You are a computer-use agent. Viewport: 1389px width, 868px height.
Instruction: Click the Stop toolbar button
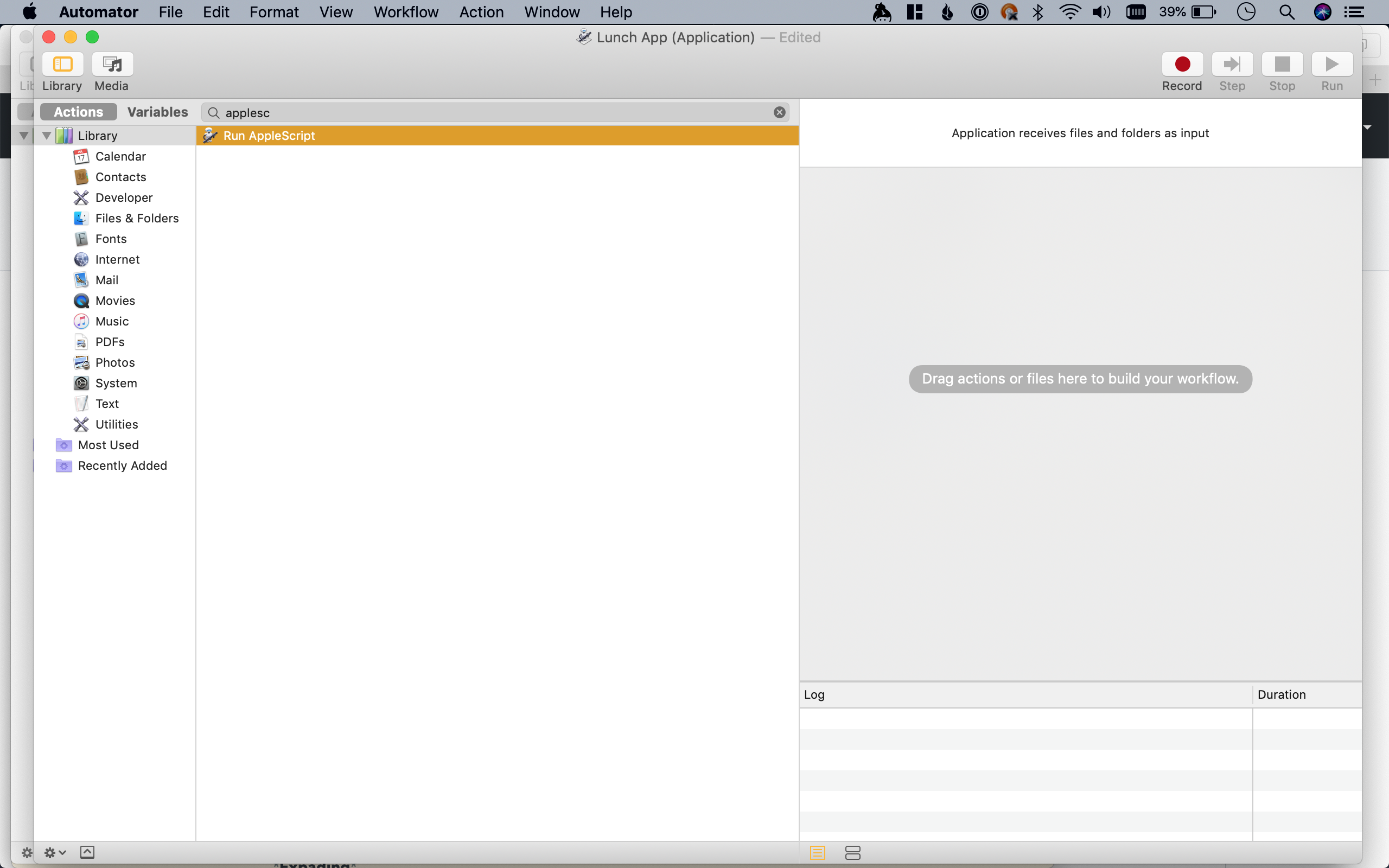point(1282,65)
